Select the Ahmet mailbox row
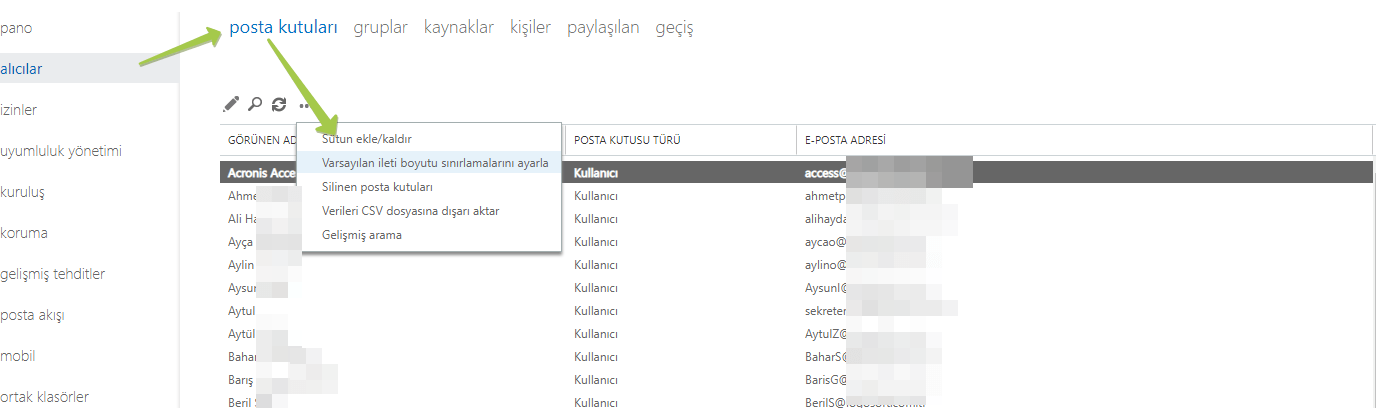Image resolution: width=1376 pixels, height=408 pixels. pos(796,196)
